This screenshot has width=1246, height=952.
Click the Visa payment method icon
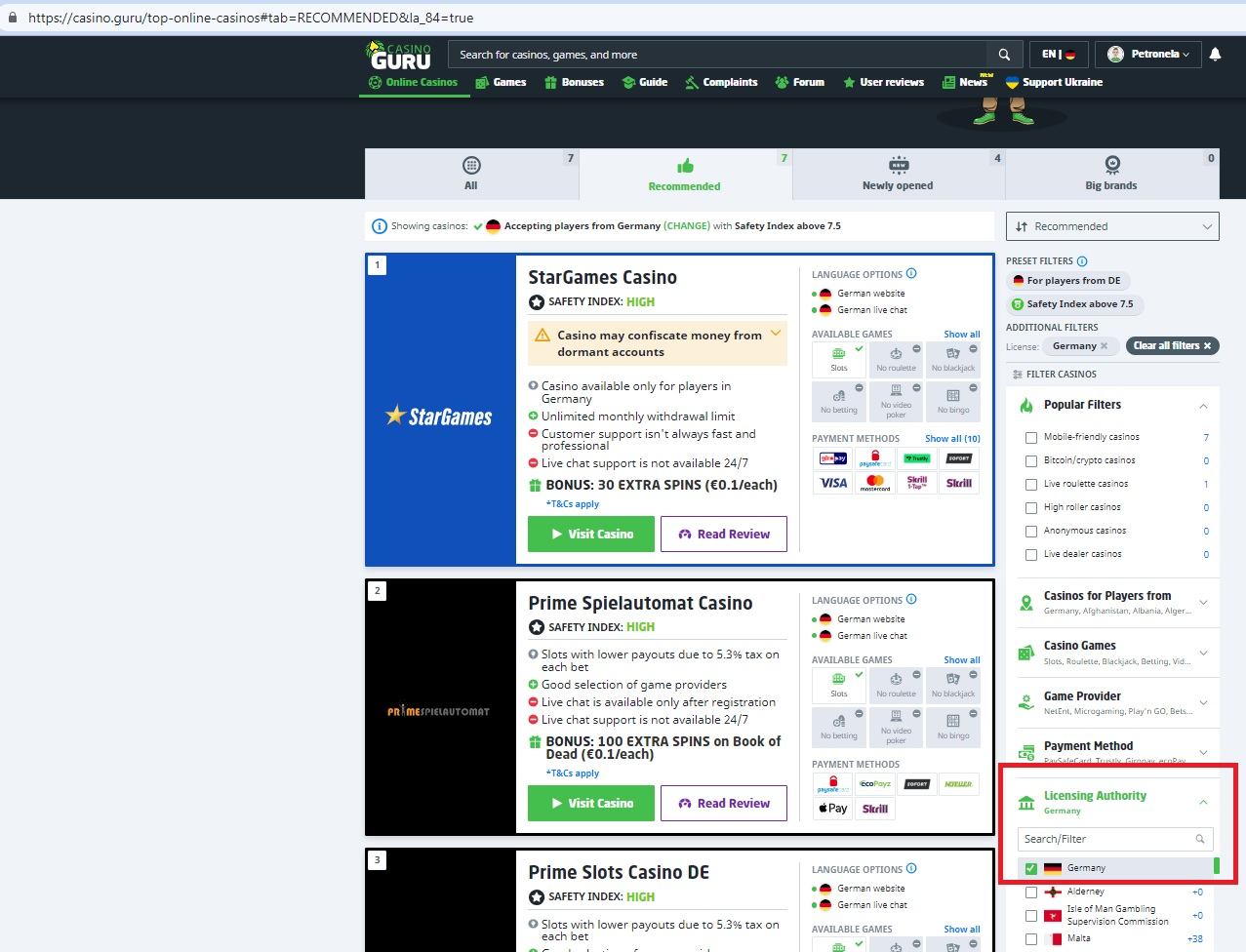click(x=833, y=483)
